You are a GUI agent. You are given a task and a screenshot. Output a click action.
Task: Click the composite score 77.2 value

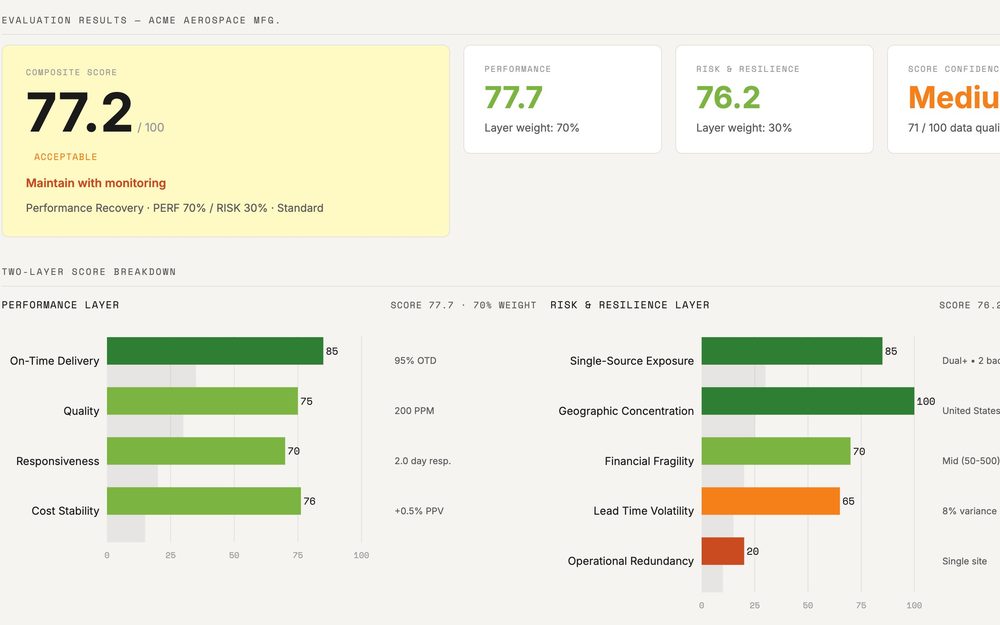(79, 112)
